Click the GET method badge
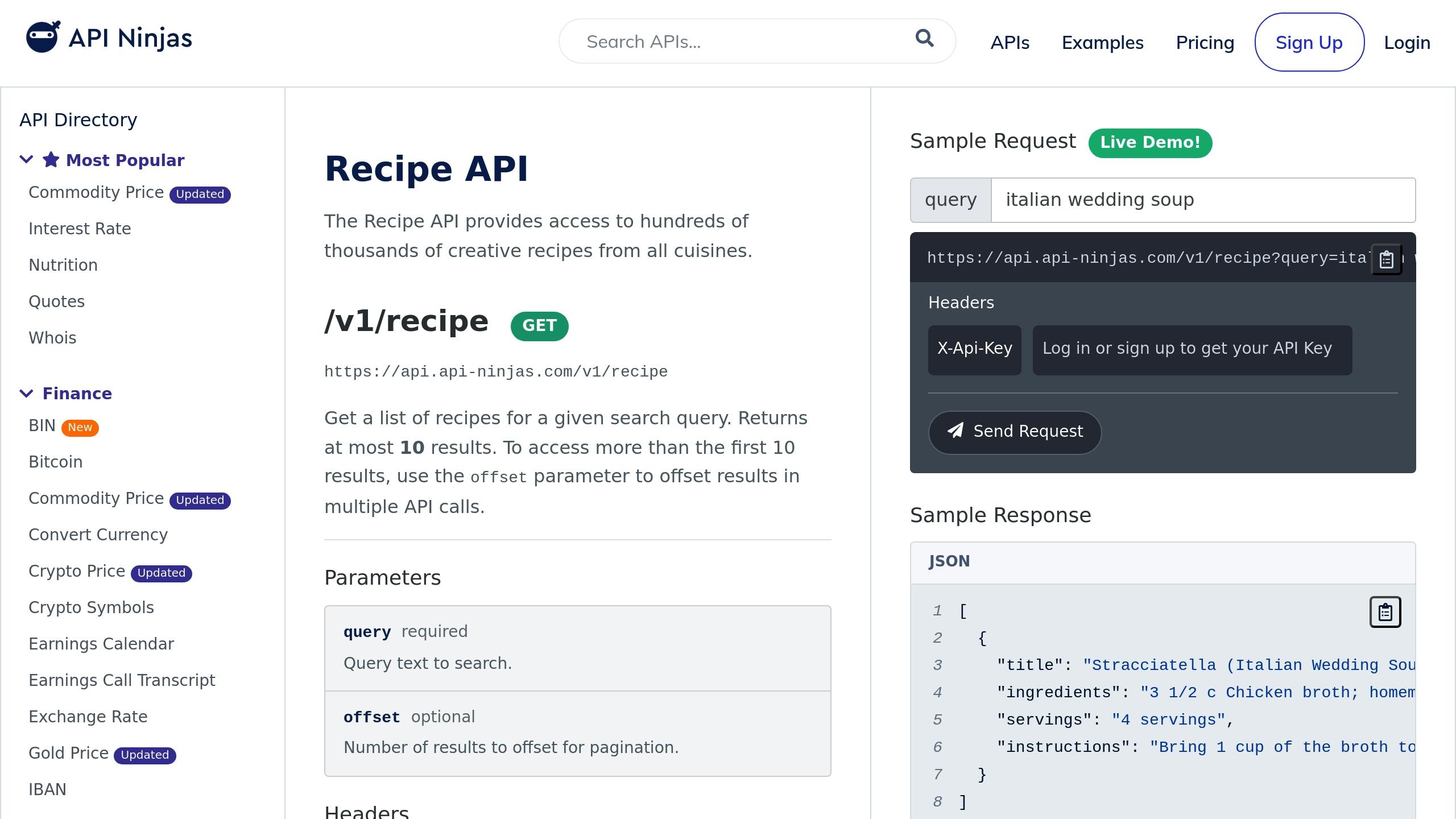1456x819 pixels. tap(539, 326)
